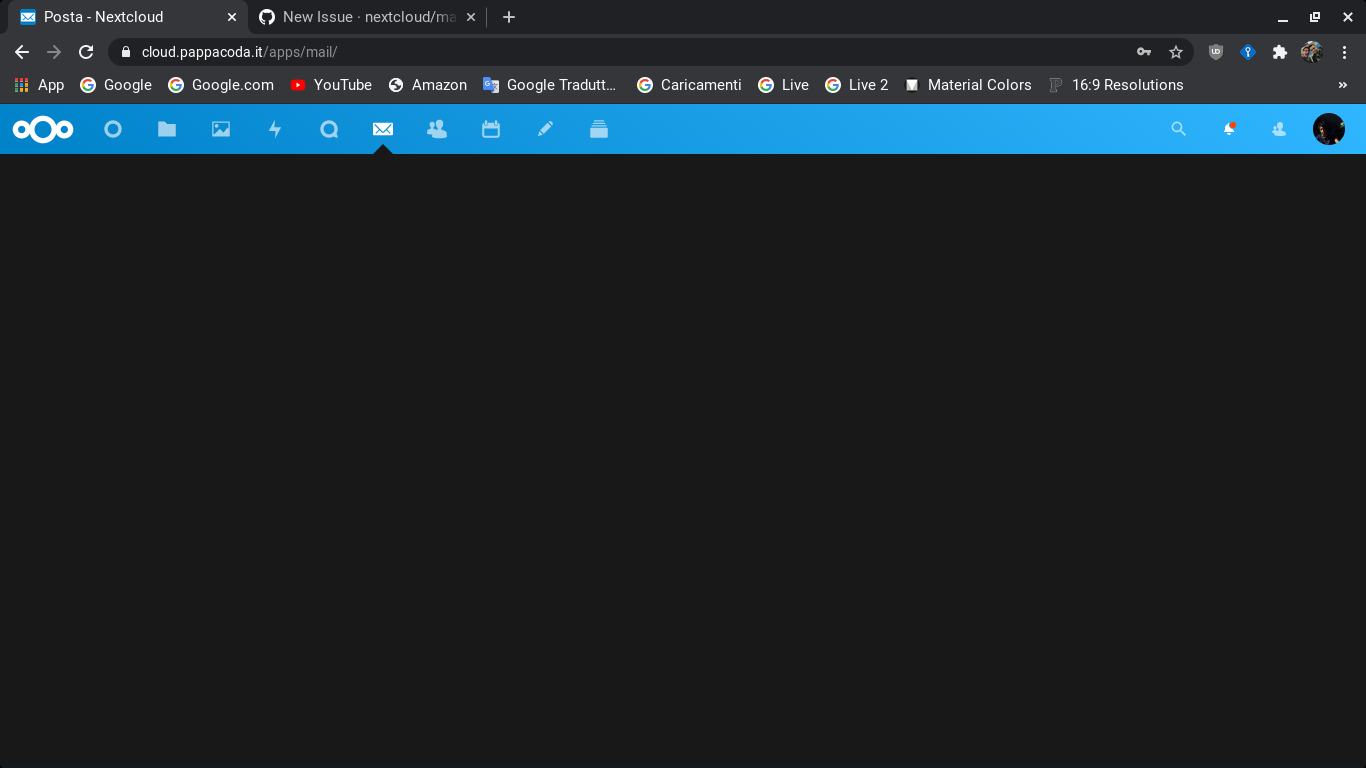Screen dimensions: 1366x768
Task: Click the Nextcloud logo
Action: pos(43,129)
